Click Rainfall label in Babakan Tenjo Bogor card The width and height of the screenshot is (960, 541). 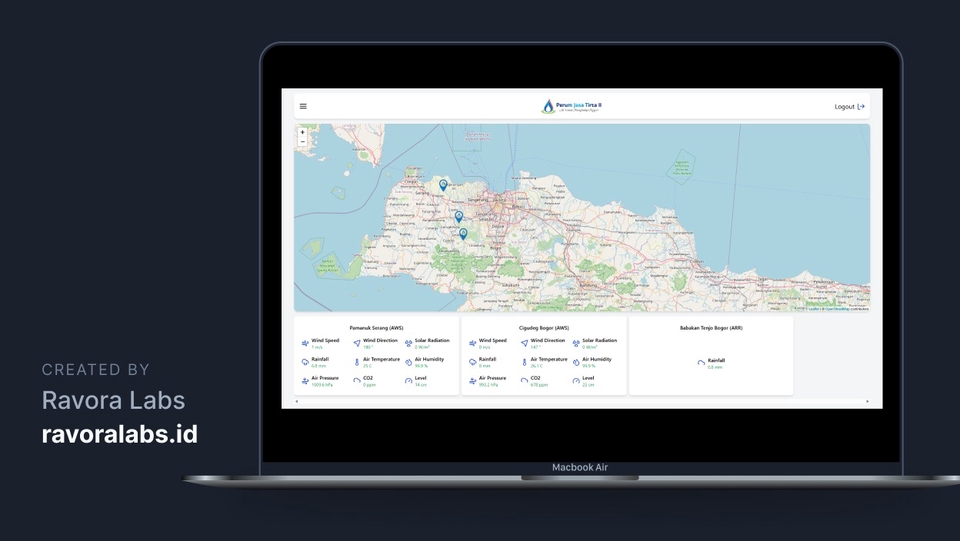716,360
